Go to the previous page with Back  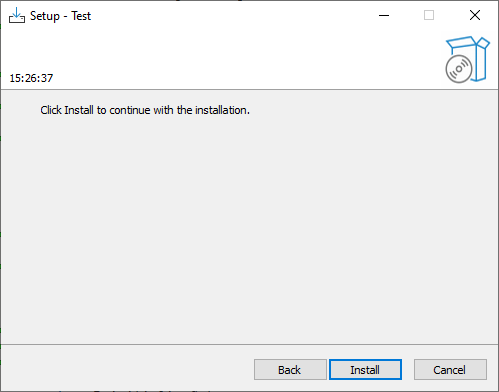[290, 370]
